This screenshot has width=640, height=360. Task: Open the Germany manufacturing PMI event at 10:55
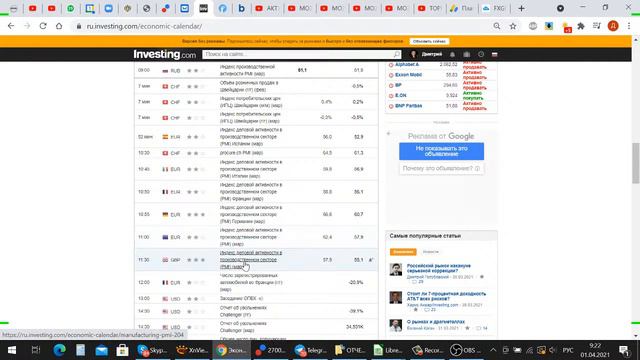251,214
